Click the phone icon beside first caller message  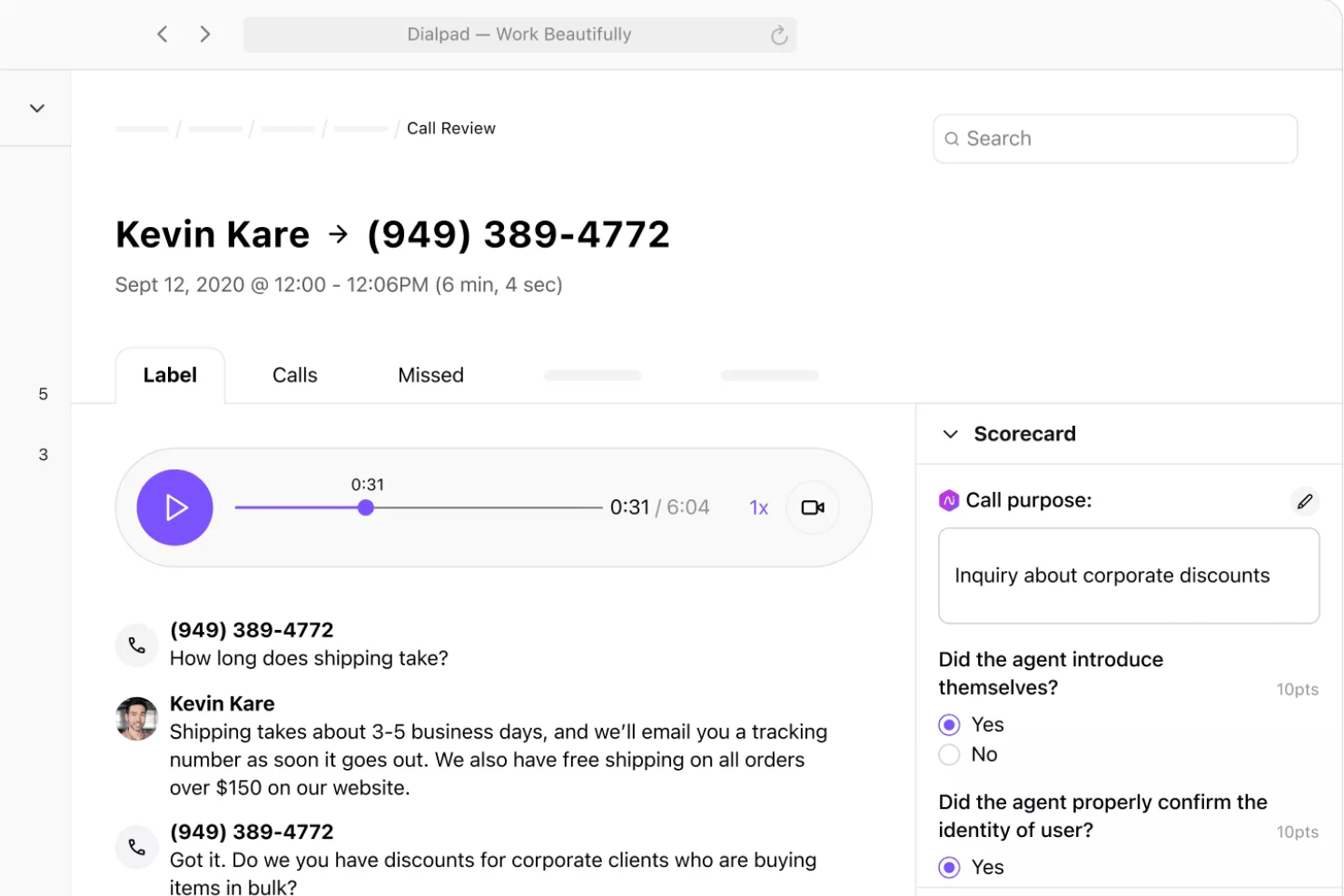pyautogui.click(x=137, y=645)
